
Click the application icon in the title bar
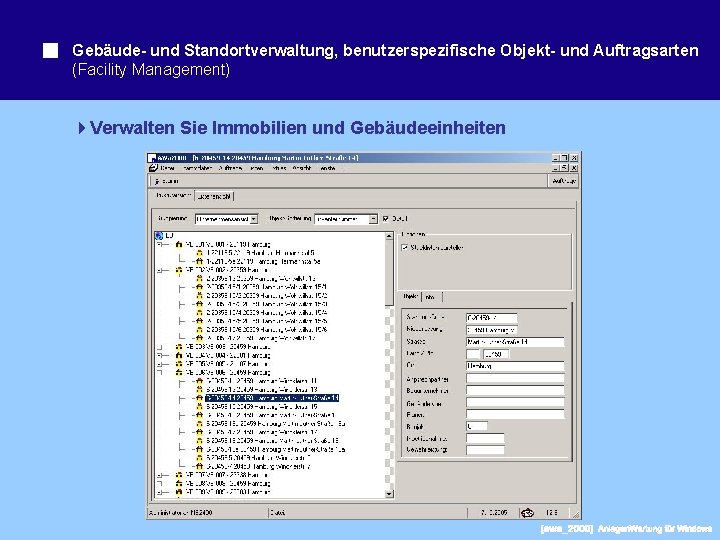point(152,158)
